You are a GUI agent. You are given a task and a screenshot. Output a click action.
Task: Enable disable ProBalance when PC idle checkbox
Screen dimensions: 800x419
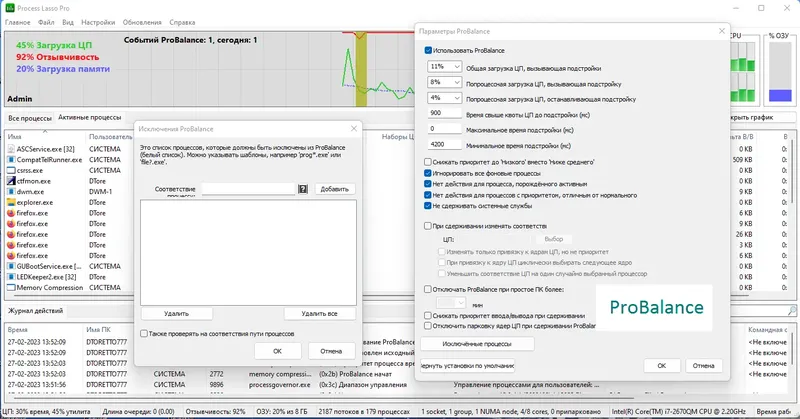coord(428,289)
